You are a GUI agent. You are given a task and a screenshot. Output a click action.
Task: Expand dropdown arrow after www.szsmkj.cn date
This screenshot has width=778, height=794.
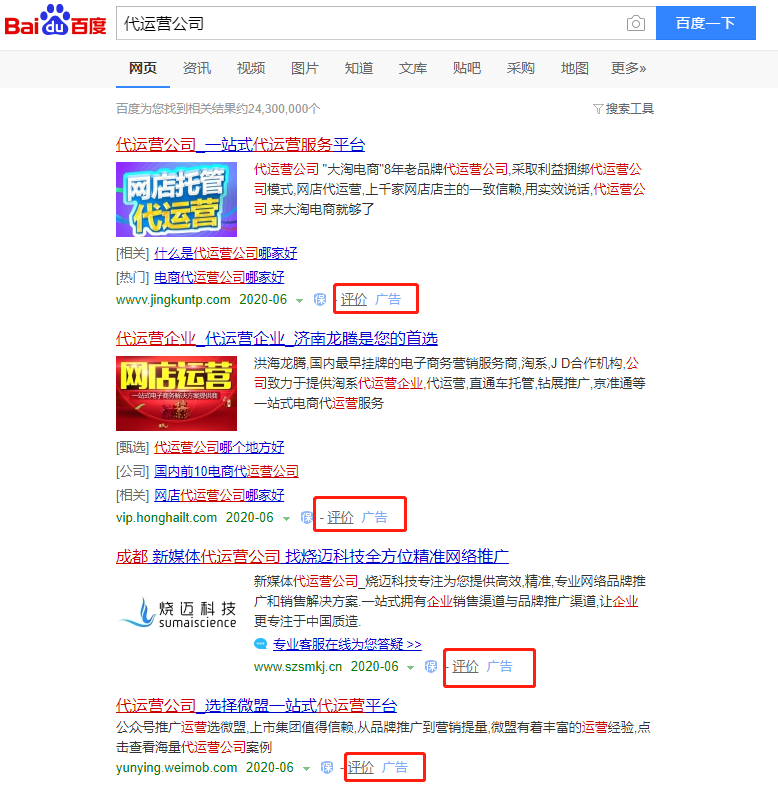[x=410, y=668]
